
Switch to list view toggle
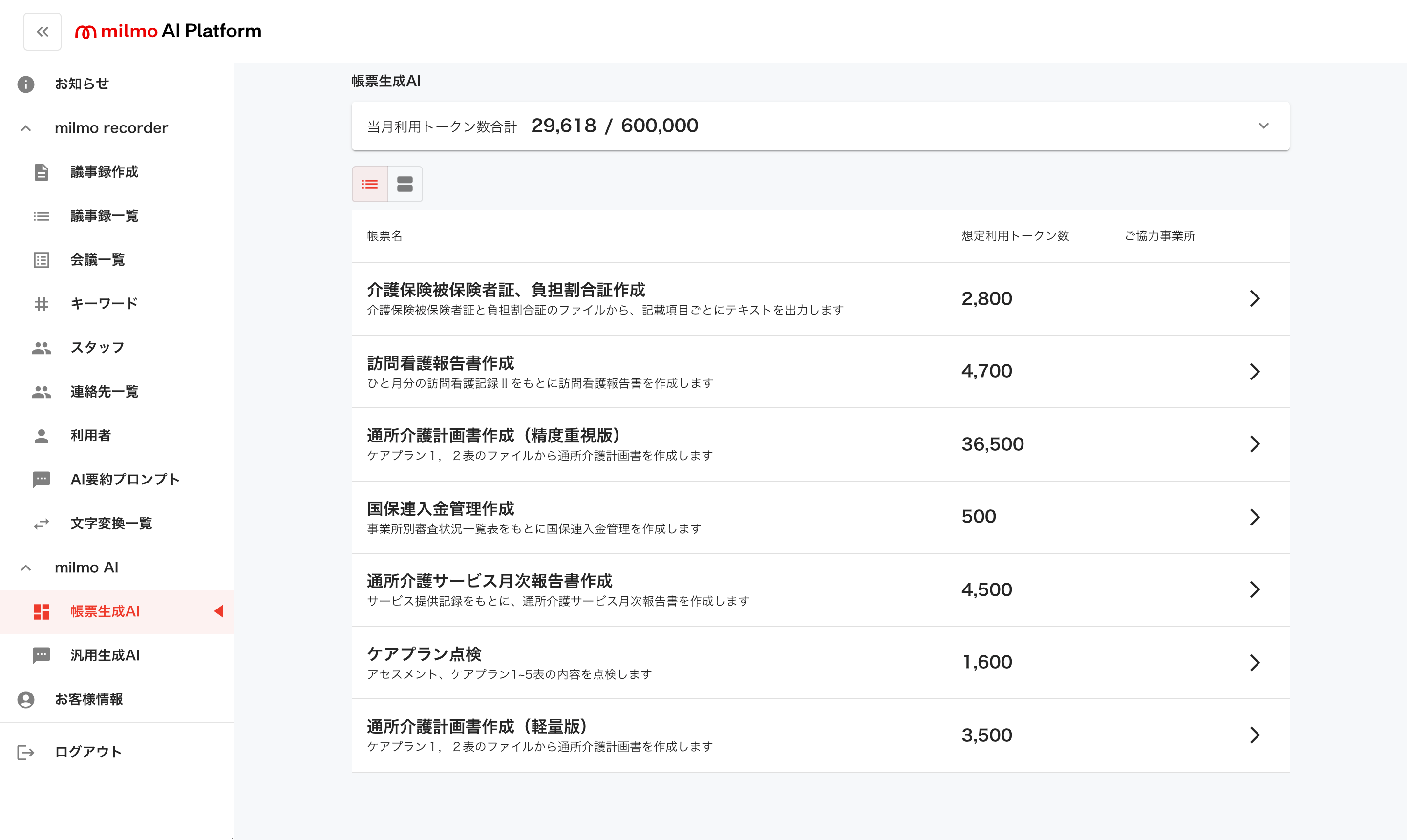click(x=370, y=184)
